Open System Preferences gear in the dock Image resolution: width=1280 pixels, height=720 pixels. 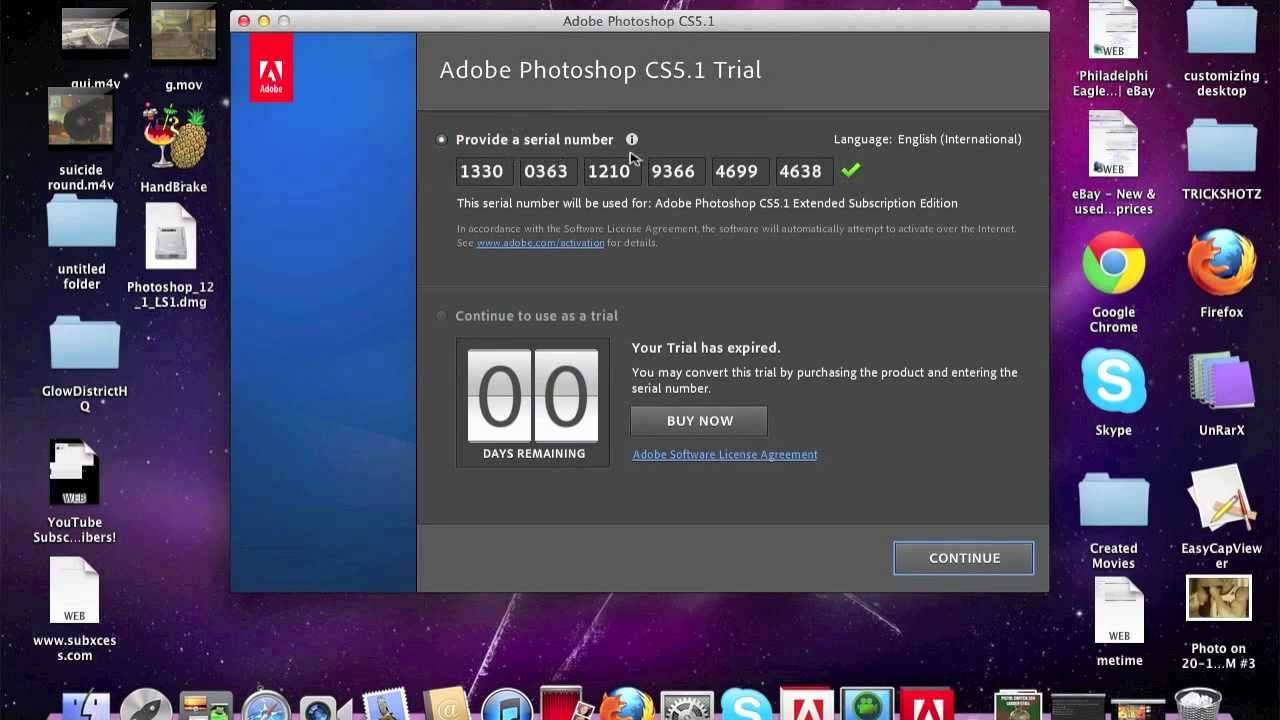(687, 706)
